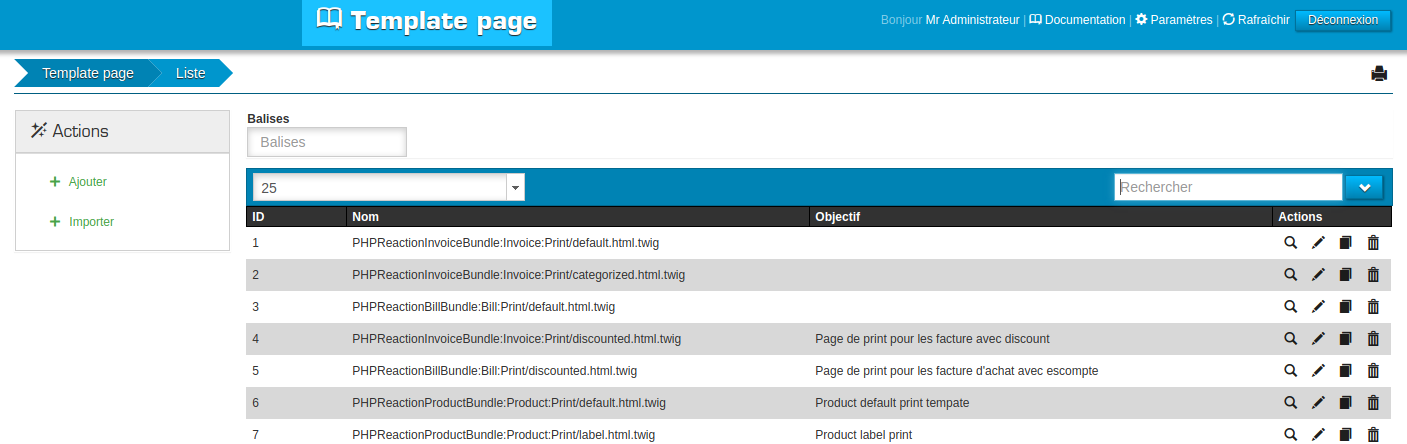Click Ajouter to add a template
This screenshot has width=1407, height=444.
point(87,182)
